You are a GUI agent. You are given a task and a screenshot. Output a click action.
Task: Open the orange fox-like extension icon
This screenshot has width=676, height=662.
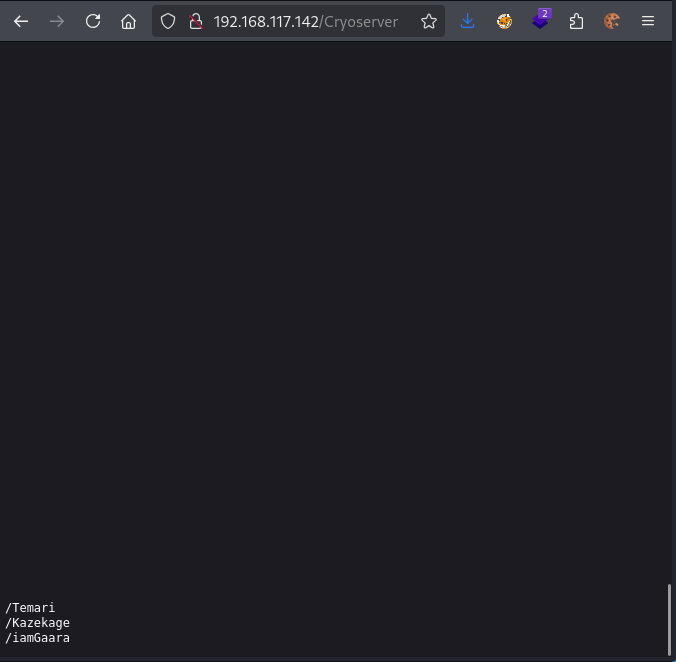pyautogui.click(x=504, y=21)
